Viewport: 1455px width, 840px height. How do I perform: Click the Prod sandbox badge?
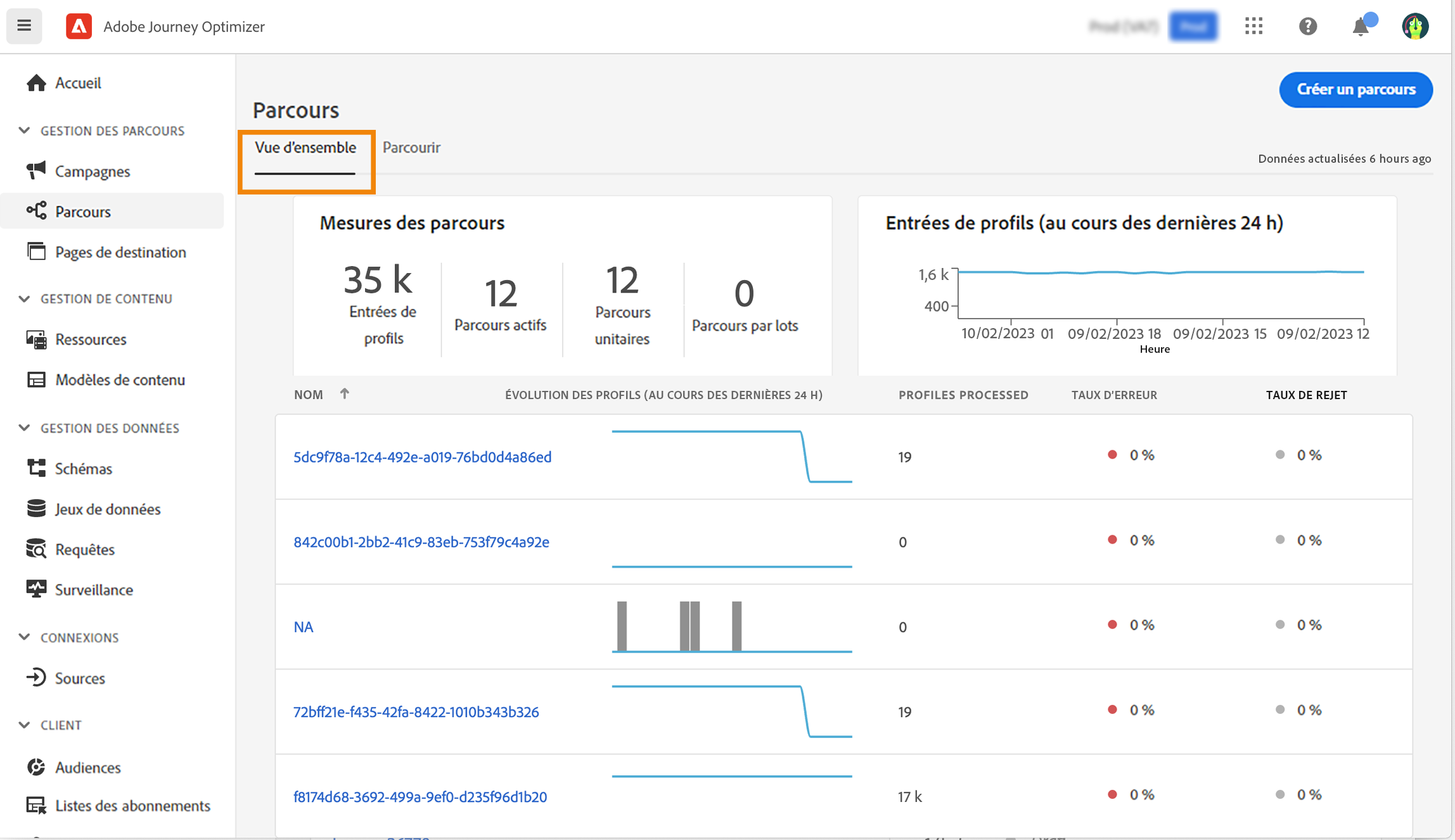point(1193,27)
